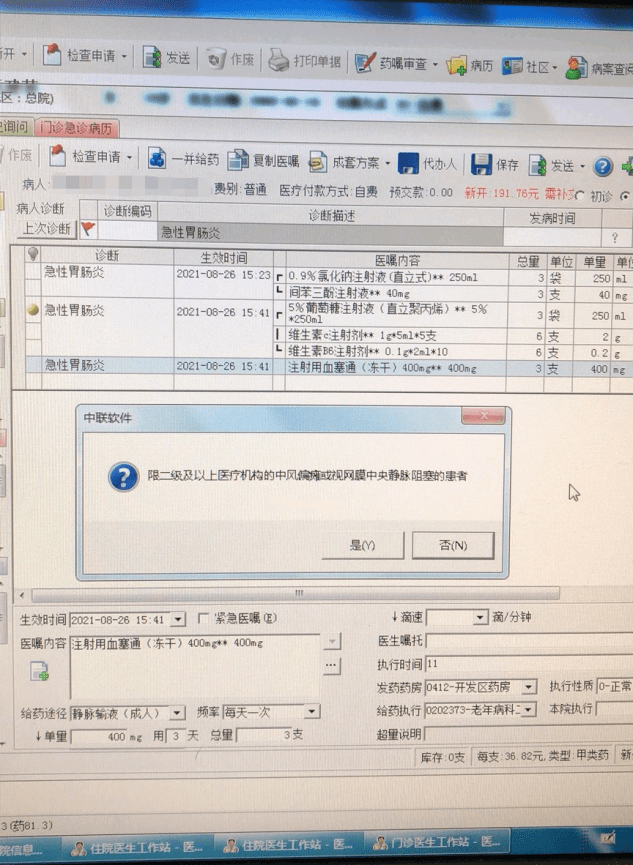
Task: Open 成套方案 icon
Action: pos(317,162)
